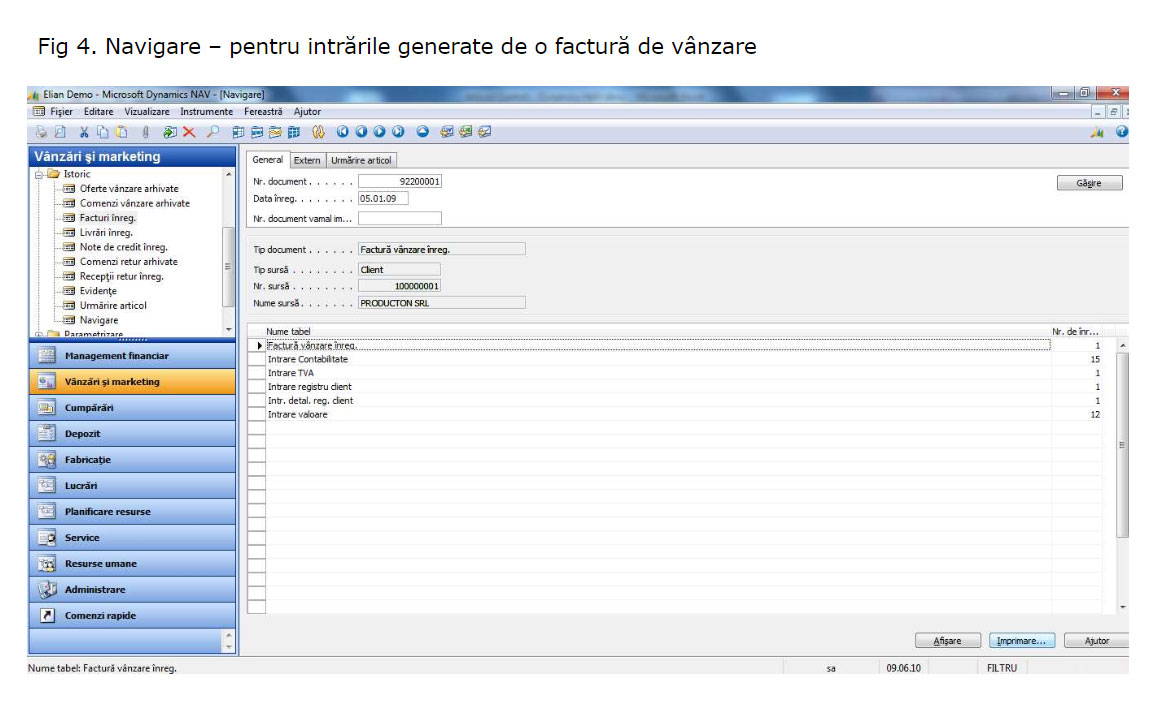
Task: Click the help question mark icon
Action: (x=1121, y=132)
